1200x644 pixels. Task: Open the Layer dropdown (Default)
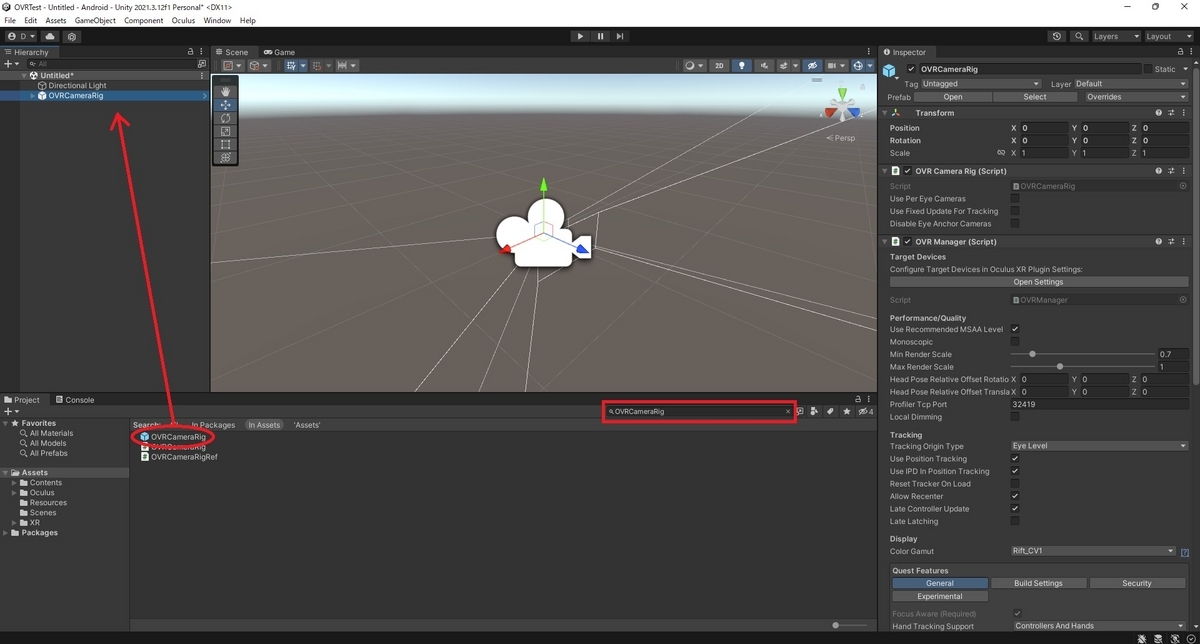click(x=1131, y=84)
